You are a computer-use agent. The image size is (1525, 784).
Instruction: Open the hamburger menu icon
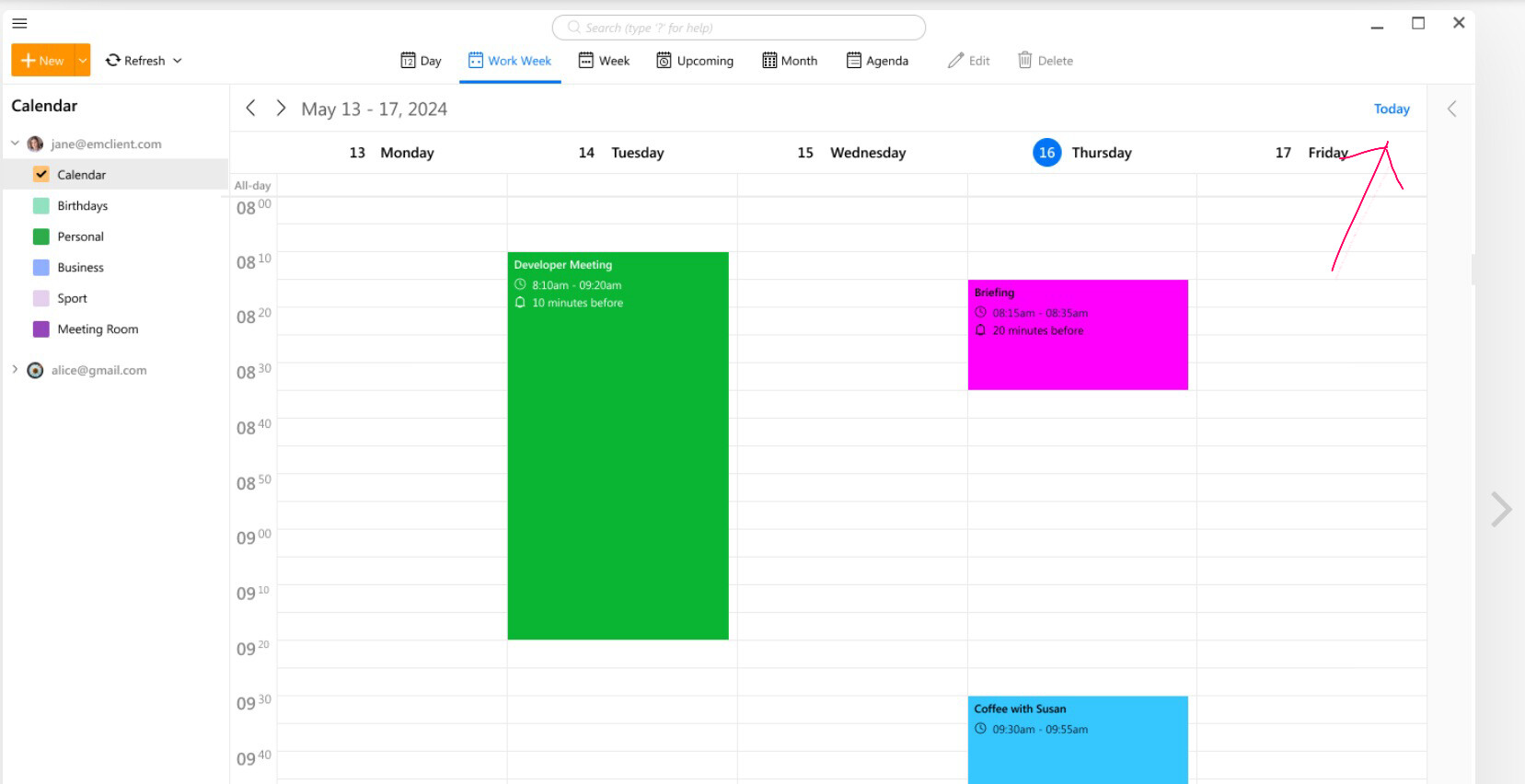[19, 23]
